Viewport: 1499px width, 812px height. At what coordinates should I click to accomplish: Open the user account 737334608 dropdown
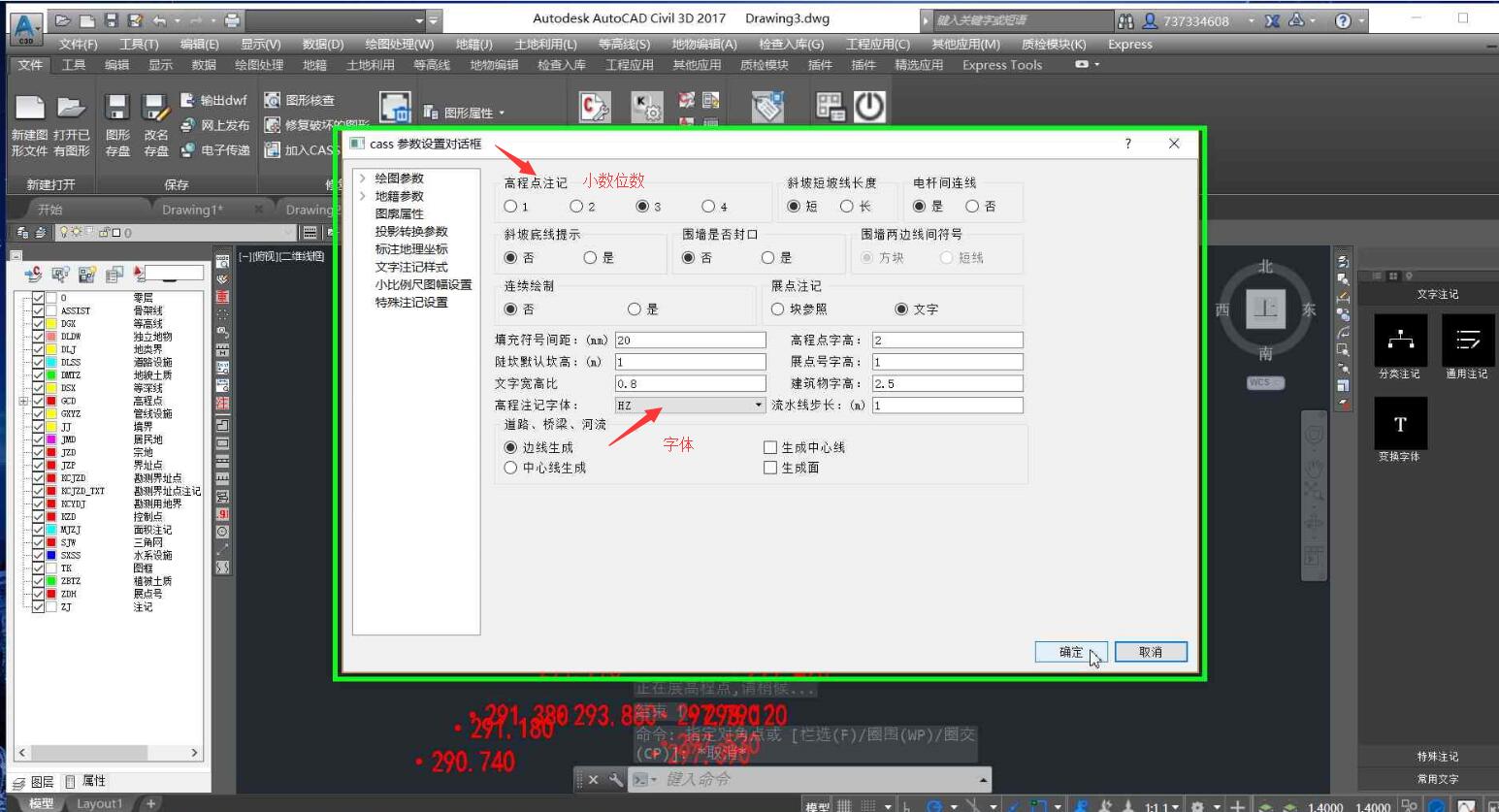[1251, 20]
